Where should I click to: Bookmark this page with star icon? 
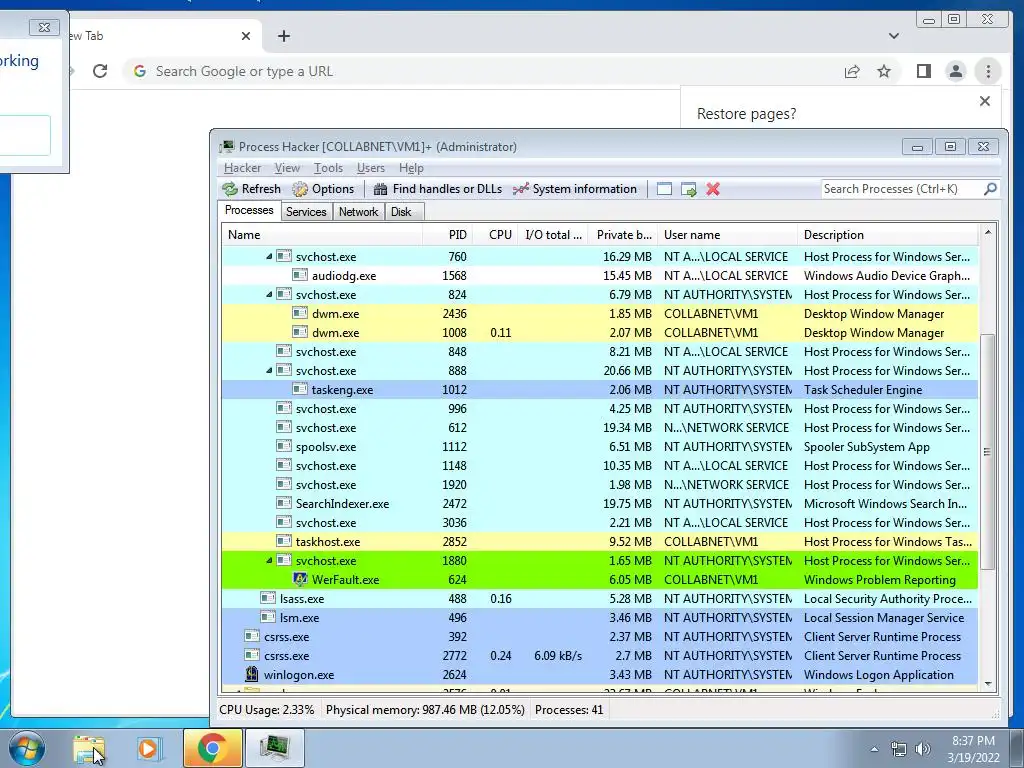click(x=884, y=71)
